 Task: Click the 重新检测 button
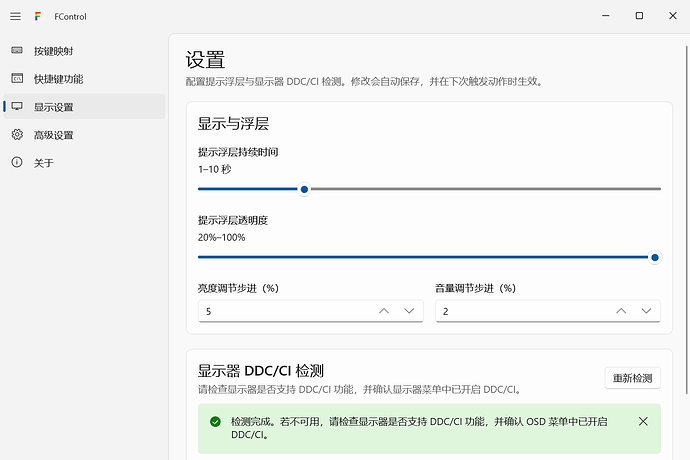[632, 378]
